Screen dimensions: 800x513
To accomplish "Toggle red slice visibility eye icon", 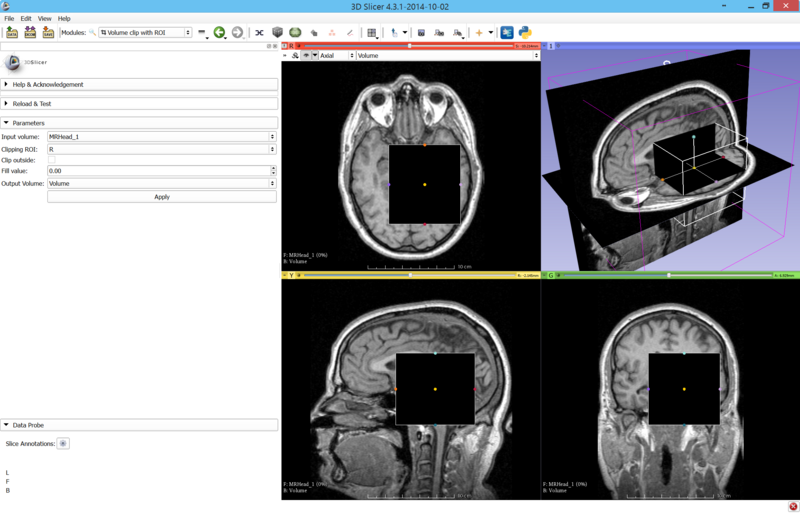I will [306, 56].
